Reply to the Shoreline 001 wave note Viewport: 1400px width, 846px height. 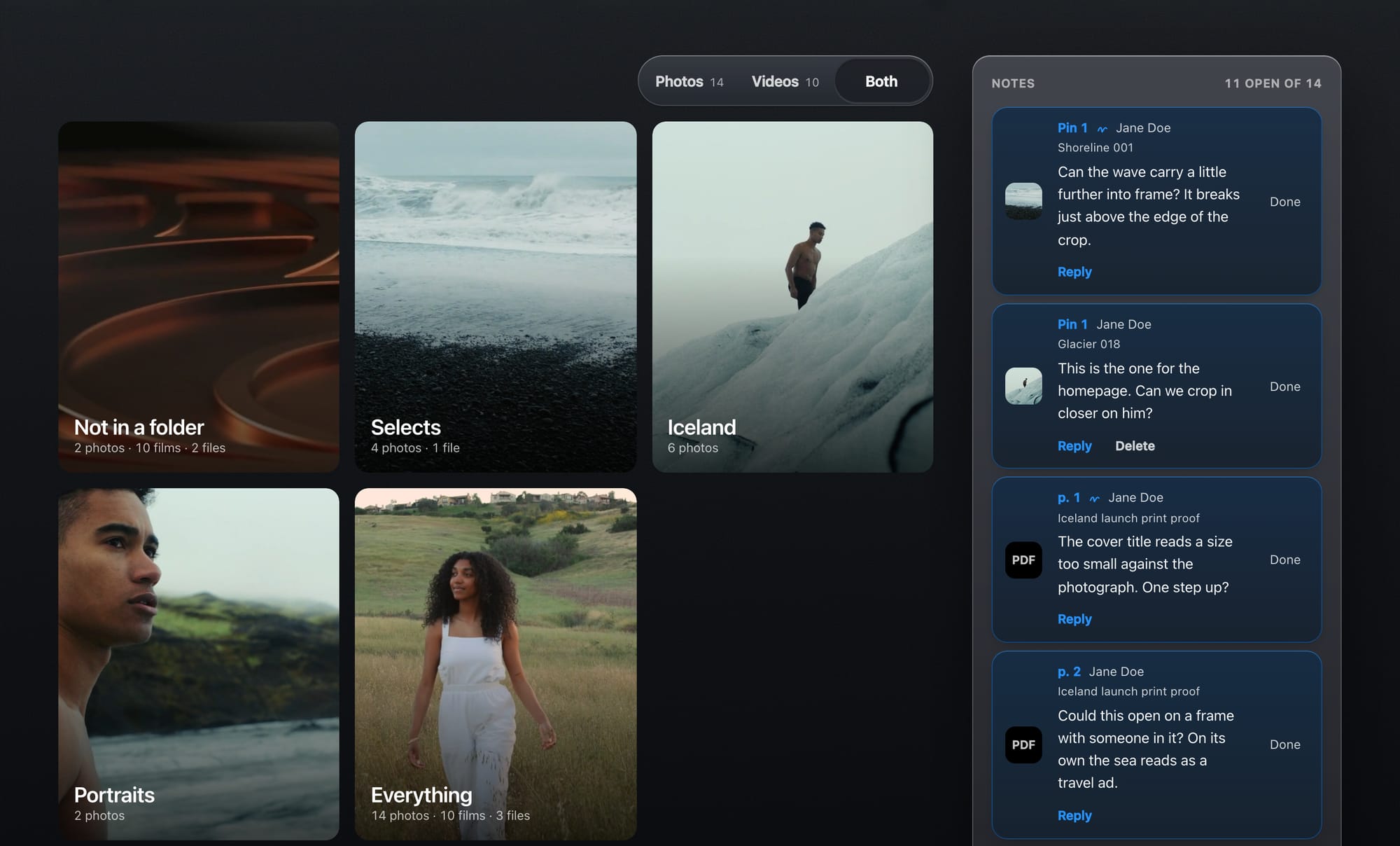point(1074,272)
